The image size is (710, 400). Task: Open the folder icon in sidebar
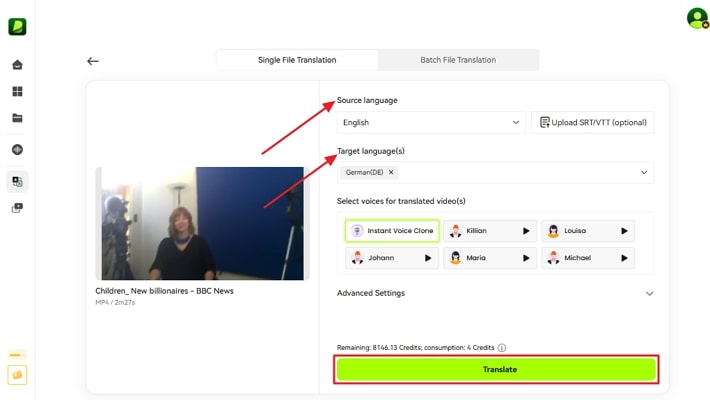coord(17,118)
